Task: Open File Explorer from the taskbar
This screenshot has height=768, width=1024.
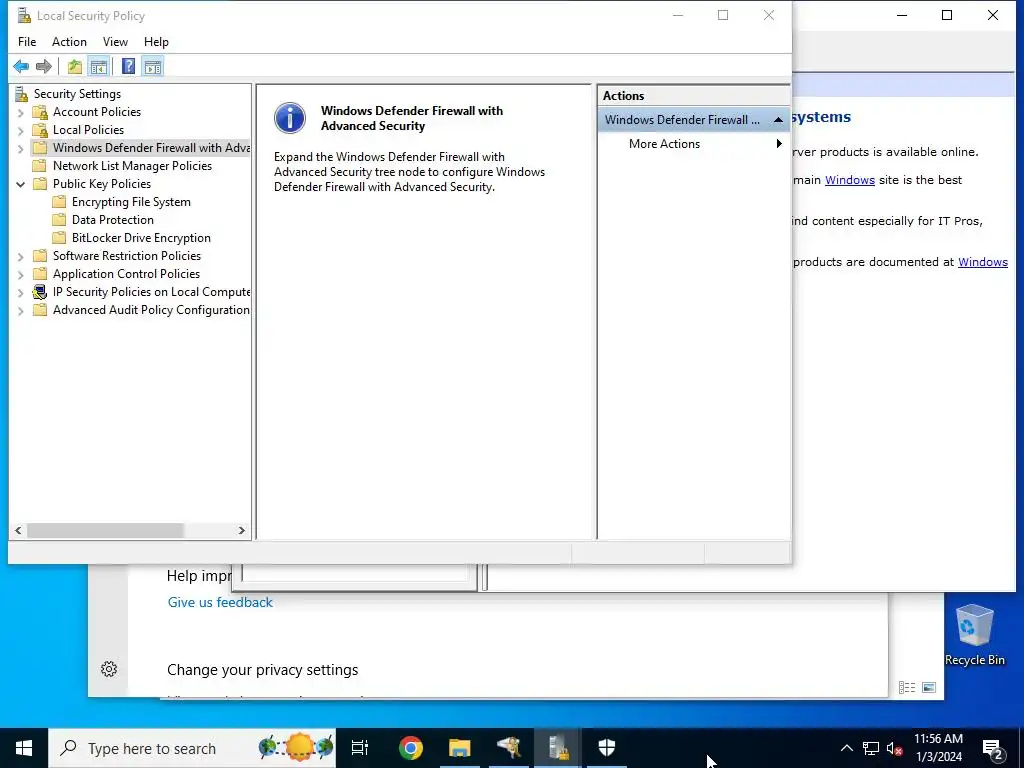Action: coord(460,748)
